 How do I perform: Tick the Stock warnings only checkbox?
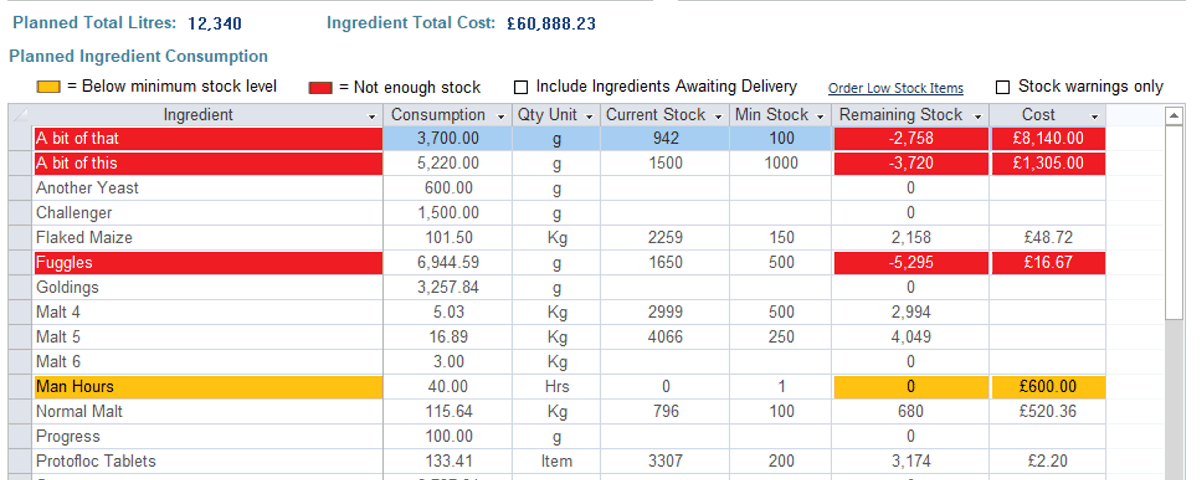coord(1003,87)
